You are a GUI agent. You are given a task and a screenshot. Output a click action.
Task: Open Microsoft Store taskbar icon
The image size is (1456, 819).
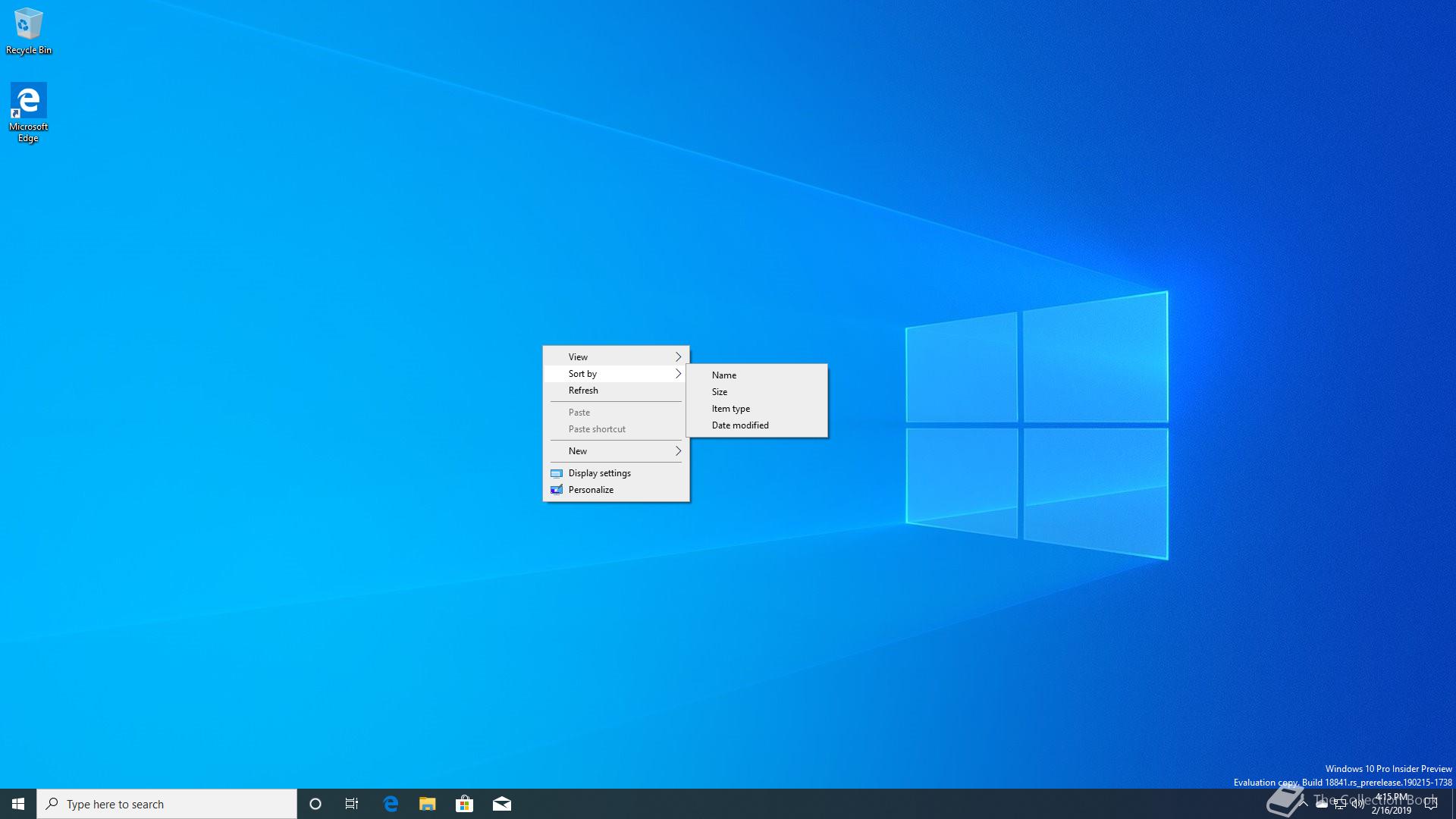463,803
